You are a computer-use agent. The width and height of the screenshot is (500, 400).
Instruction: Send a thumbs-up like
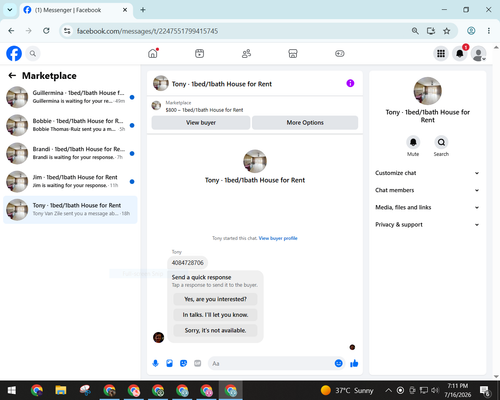coord(354,363)
